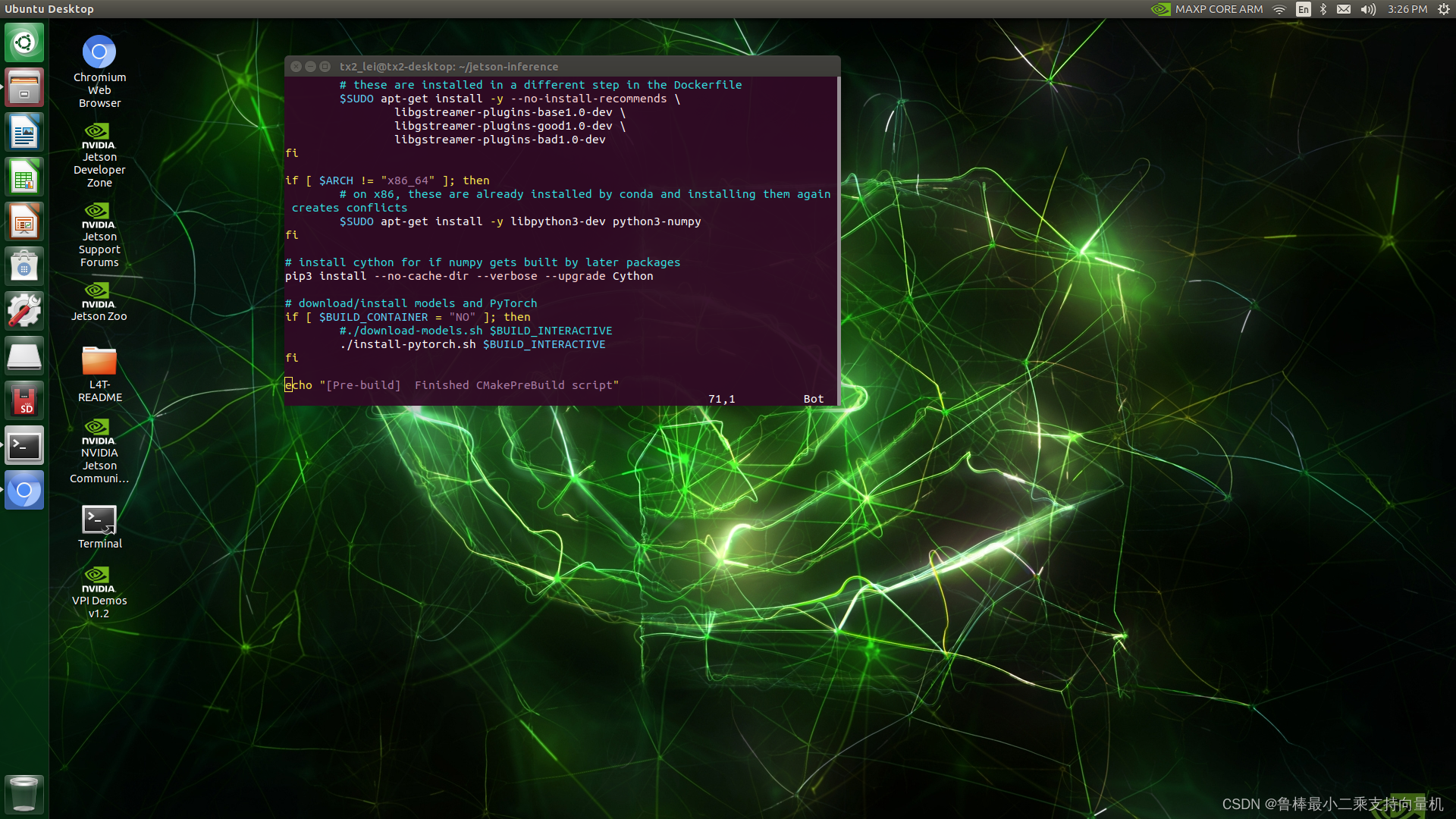Screen dimensions: 1456x819
Task: Open the Wi-Fi network indicator menu
Action: coord(1279,9)
